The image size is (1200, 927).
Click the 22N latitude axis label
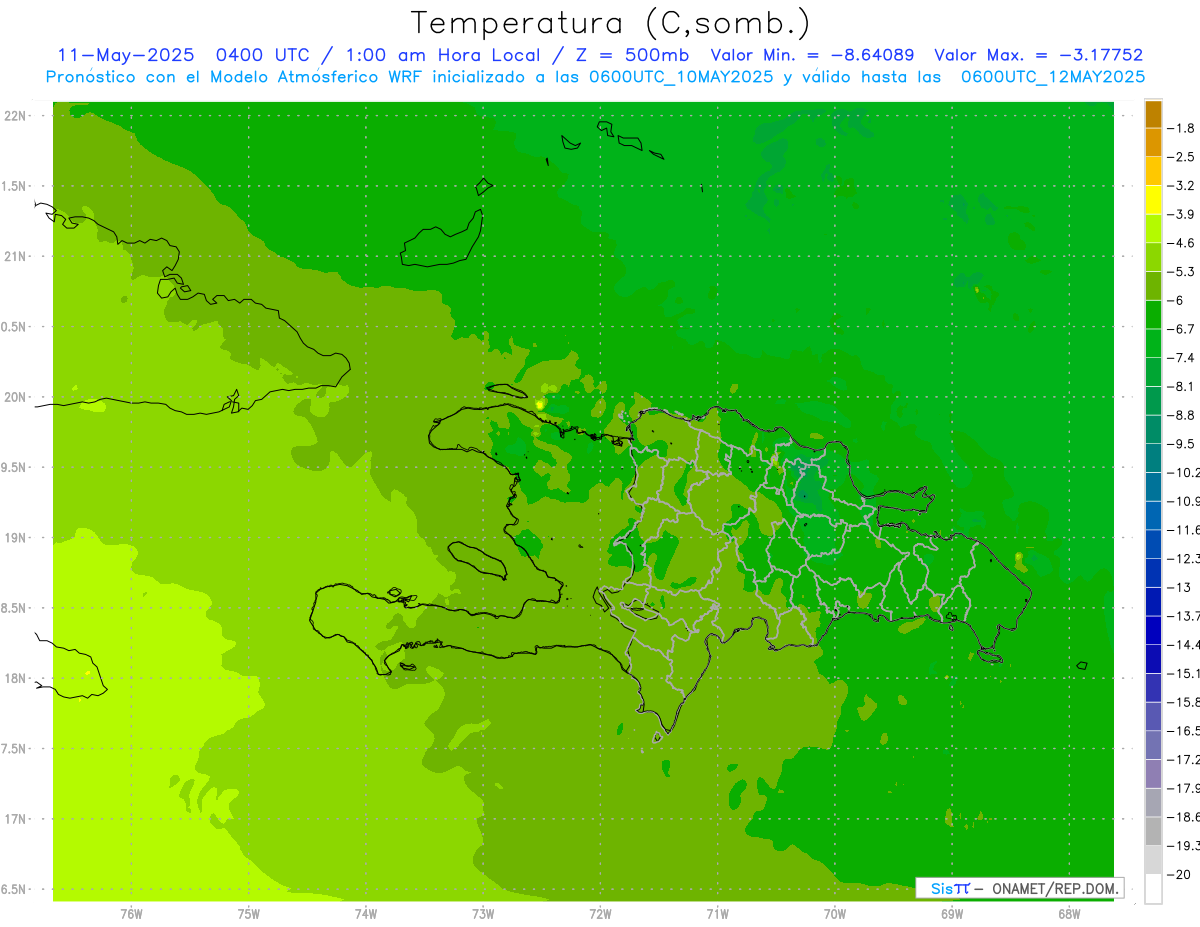tap(17, 116)
